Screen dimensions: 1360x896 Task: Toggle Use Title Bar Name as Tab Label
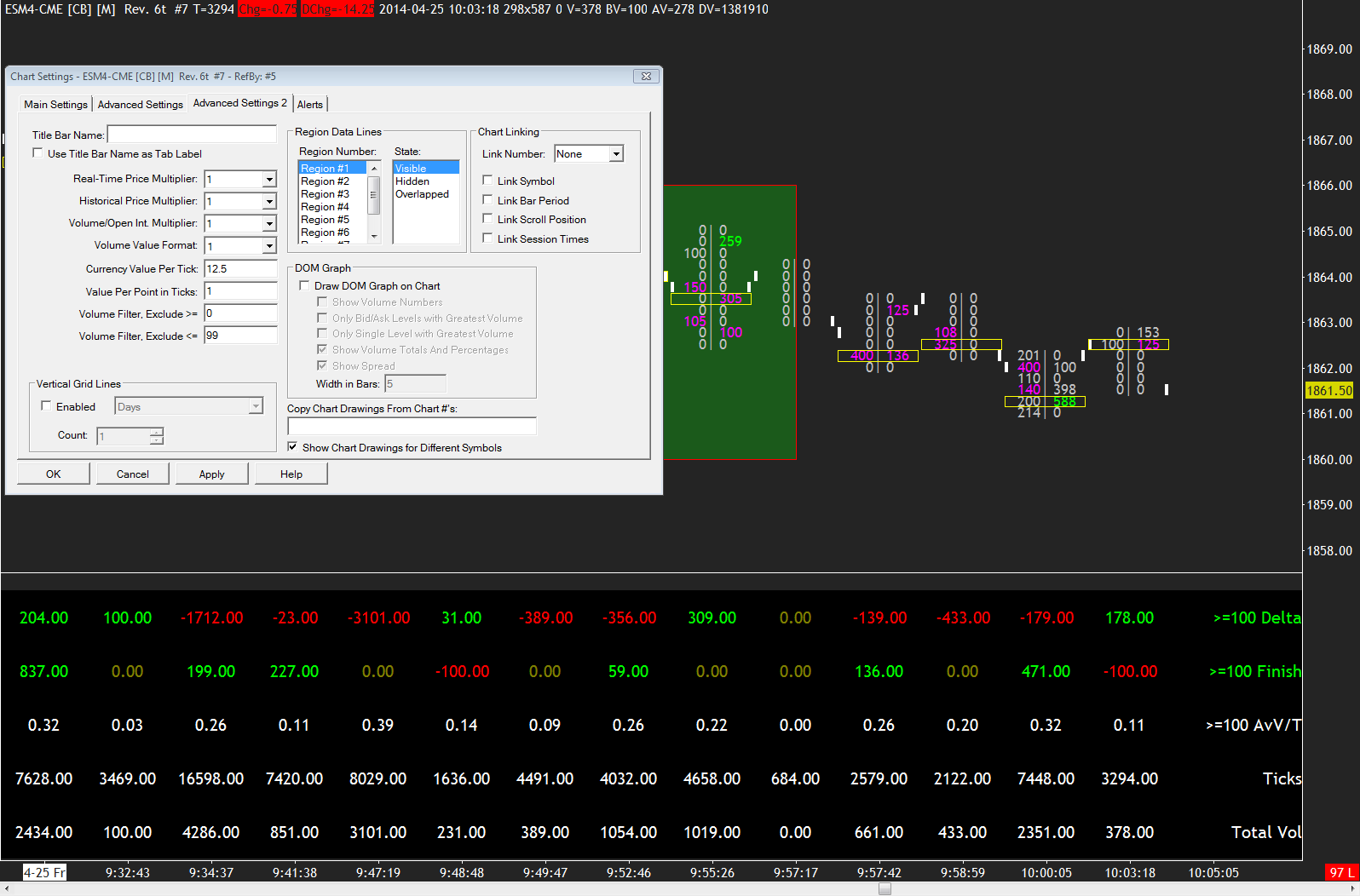click(37, 153)
